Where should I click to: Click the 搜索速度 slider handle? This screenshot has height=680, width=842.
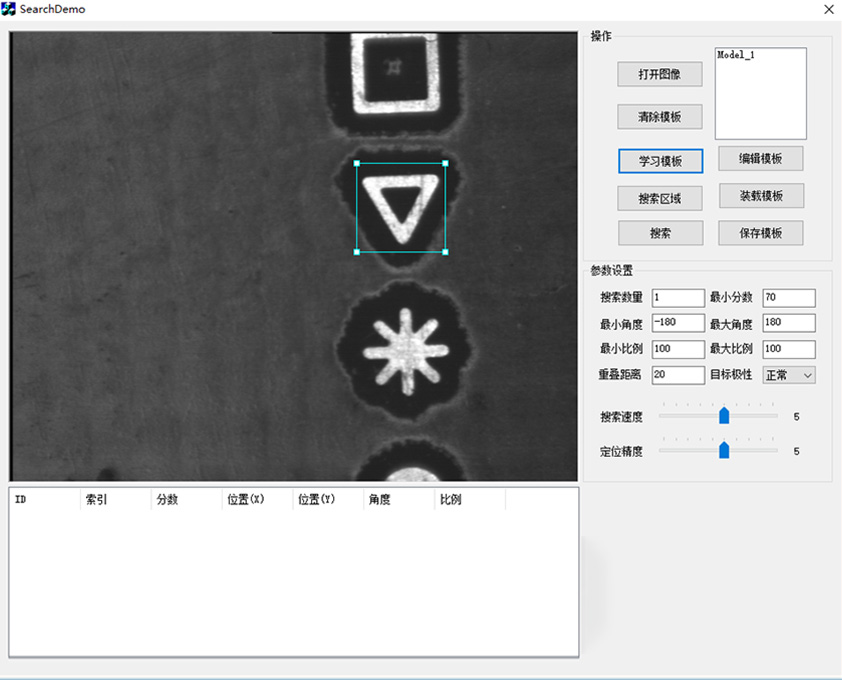[724, 416]
